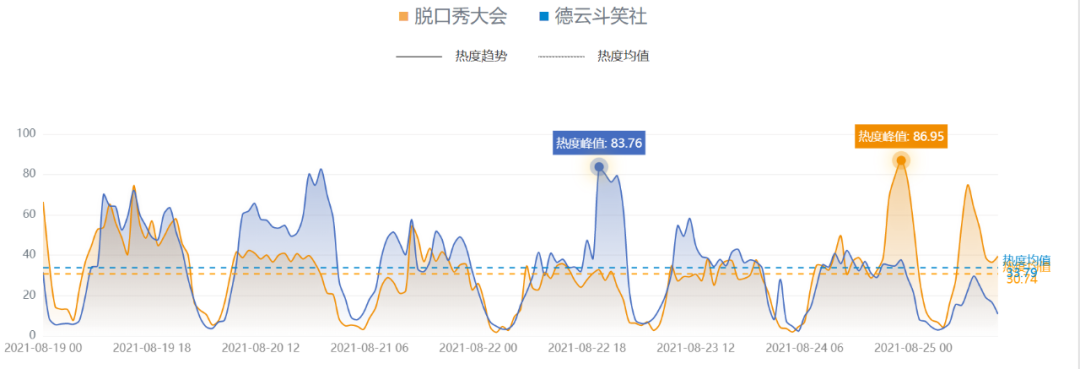
Task: Click the y-axis value 40
Action: click(x=29, y=254)
